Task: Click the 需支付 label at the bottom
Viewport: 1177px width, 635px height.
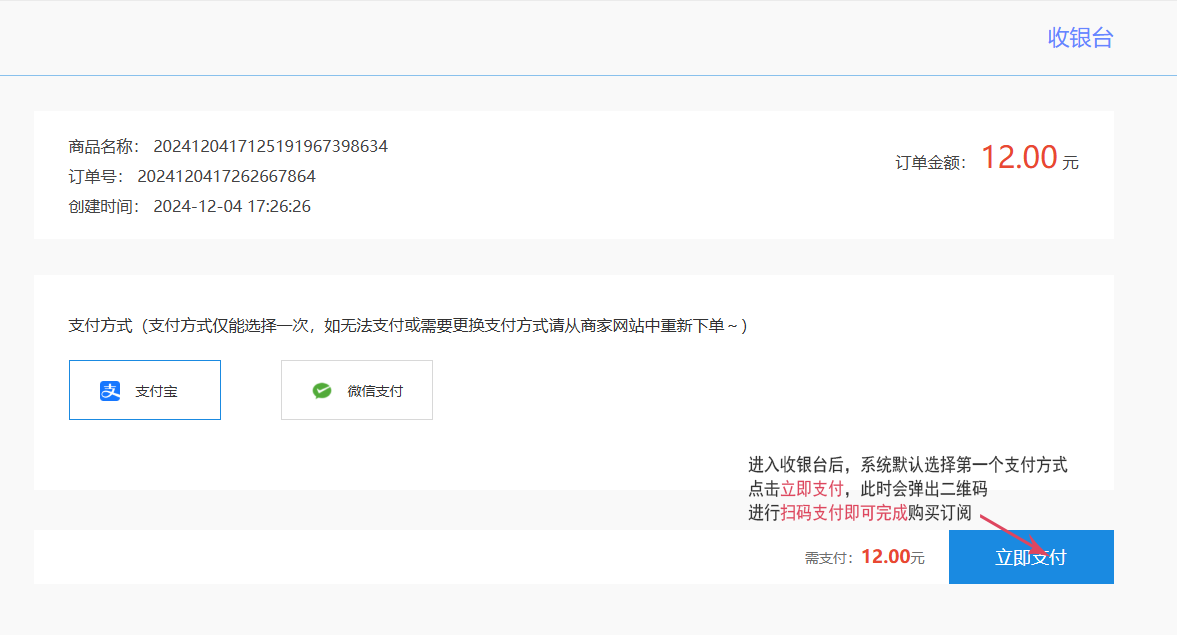Action: click(x=829, y=558)
